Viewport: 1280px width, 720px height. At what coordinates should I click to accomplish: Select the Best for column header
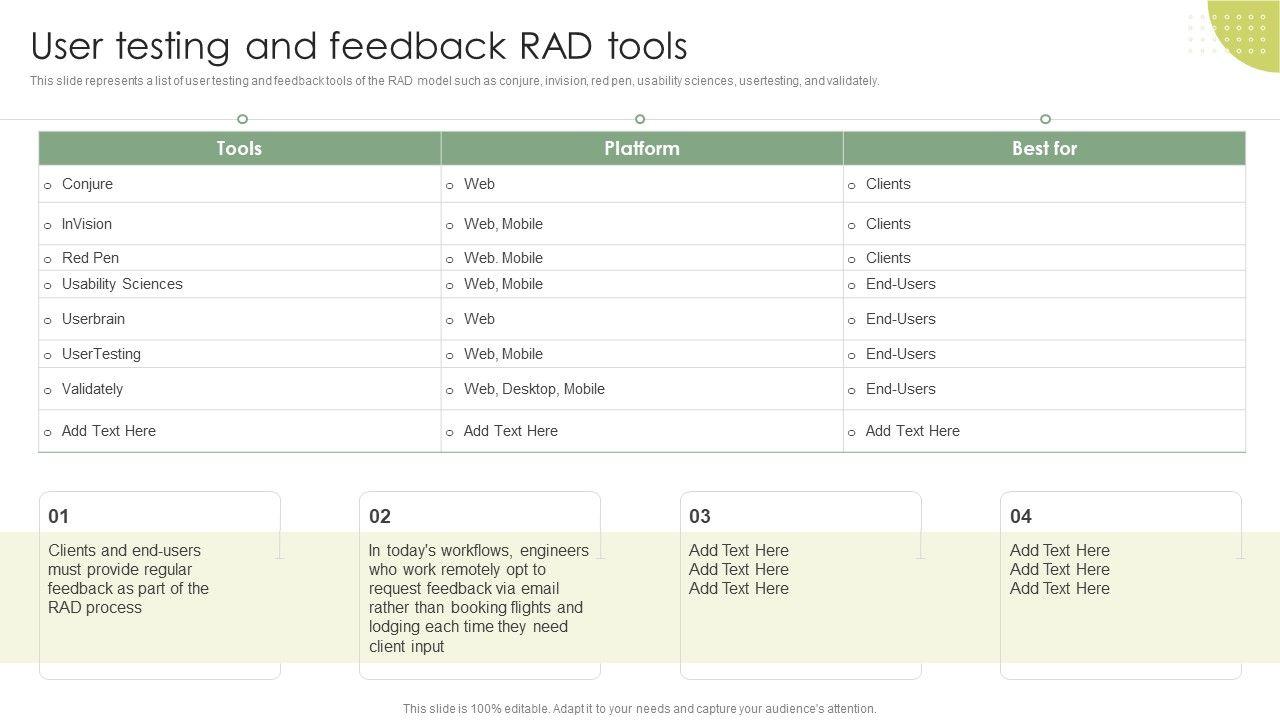click(x=1044, y=148)
